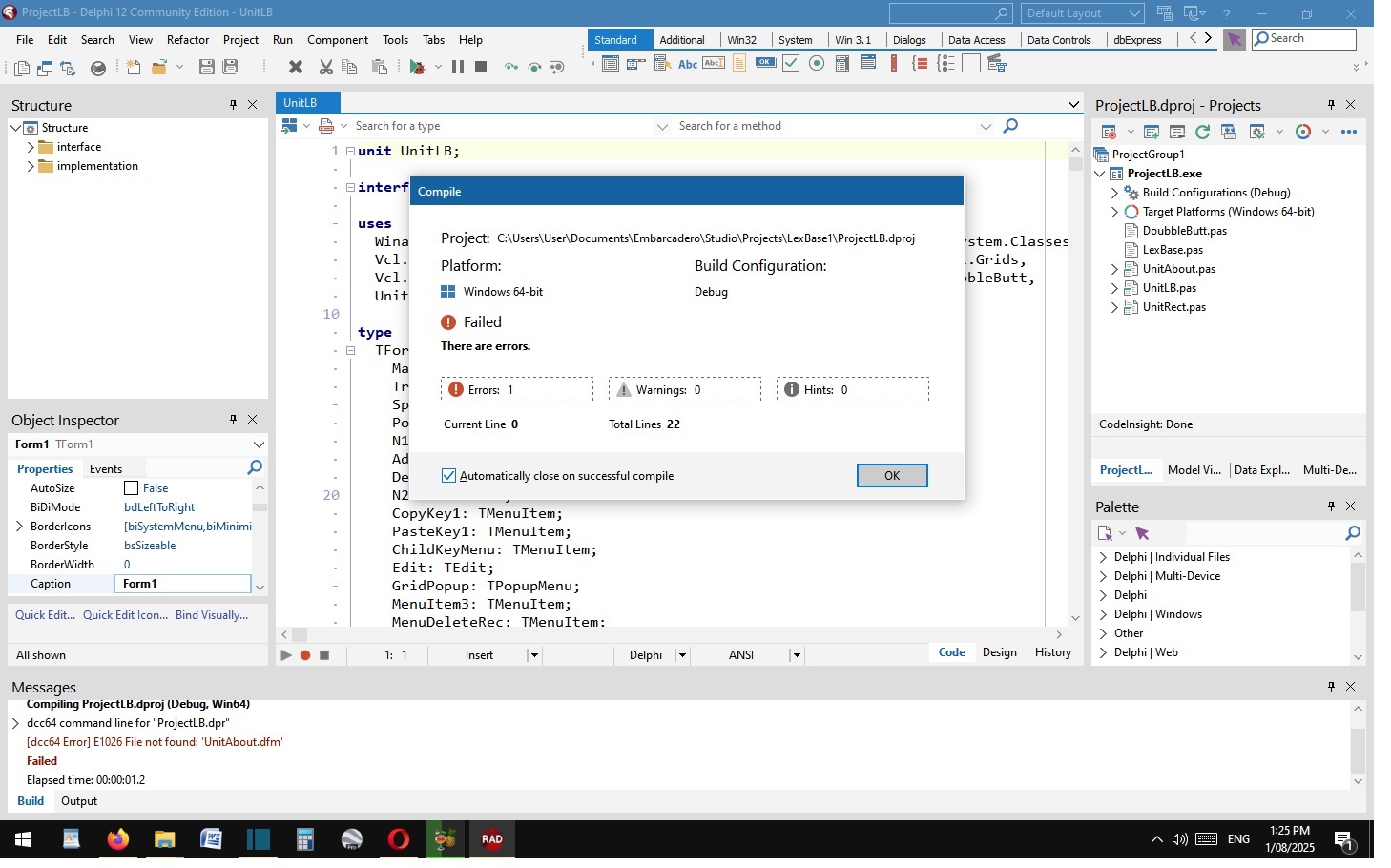Click the Trace Into icon in debug toolbar

point(511,67)
